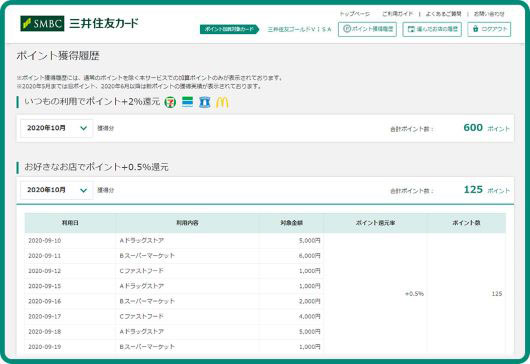Click the いつもの利用でポイント+2%還元 heading
The height and width of the screenshot is (364, 530).
click(x=92, y=101)
